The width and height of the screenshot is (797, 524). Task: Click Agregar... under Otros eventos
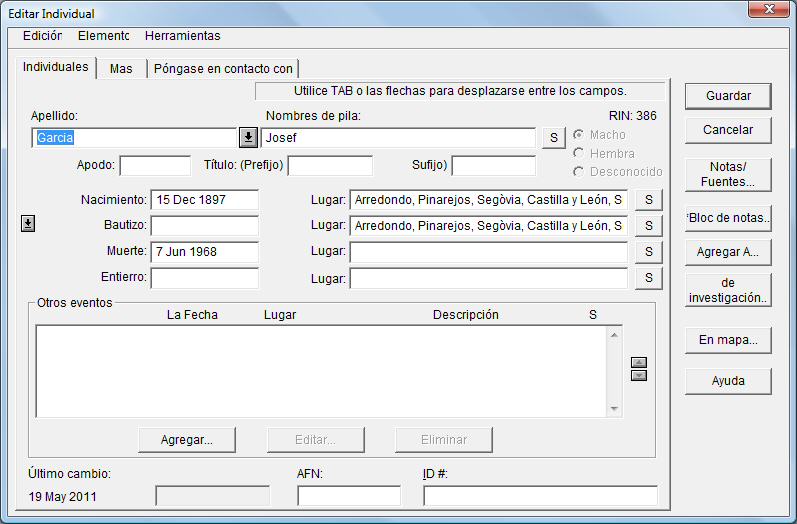(187, 440)
